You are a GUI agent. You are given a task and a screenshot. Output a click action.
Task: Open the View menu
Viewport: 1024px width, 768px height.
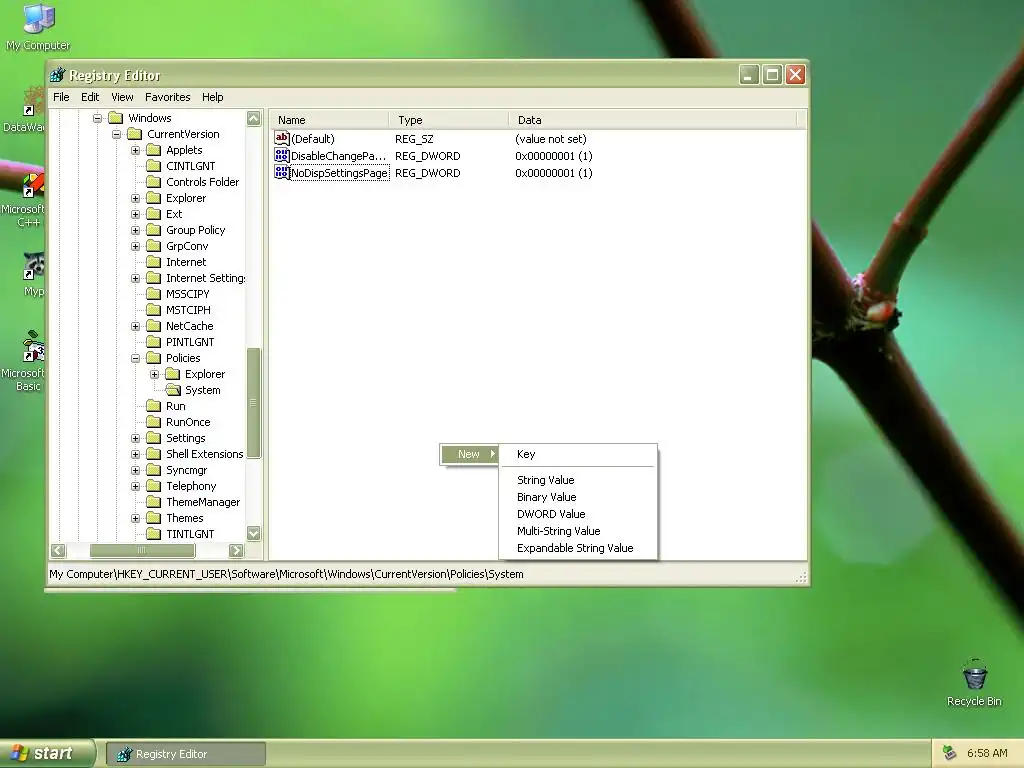pos(121,97)
